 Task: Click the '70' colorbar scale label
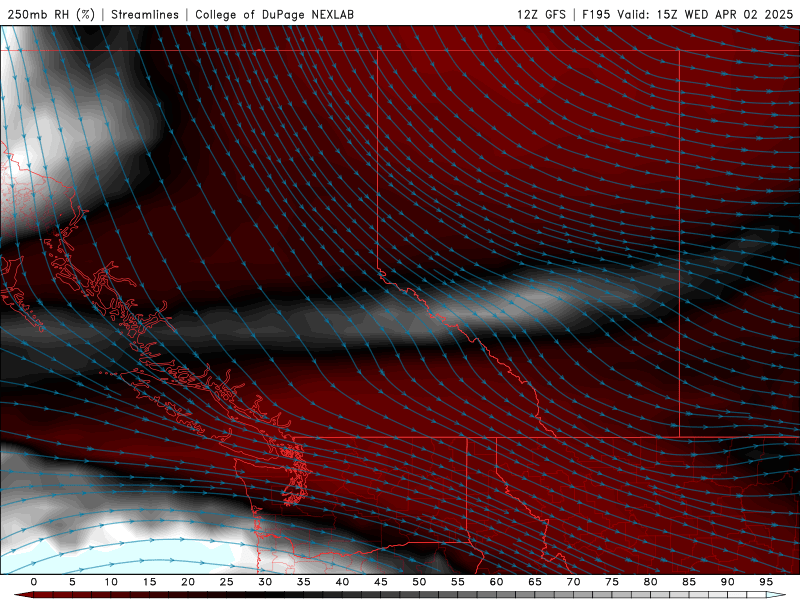573,582
